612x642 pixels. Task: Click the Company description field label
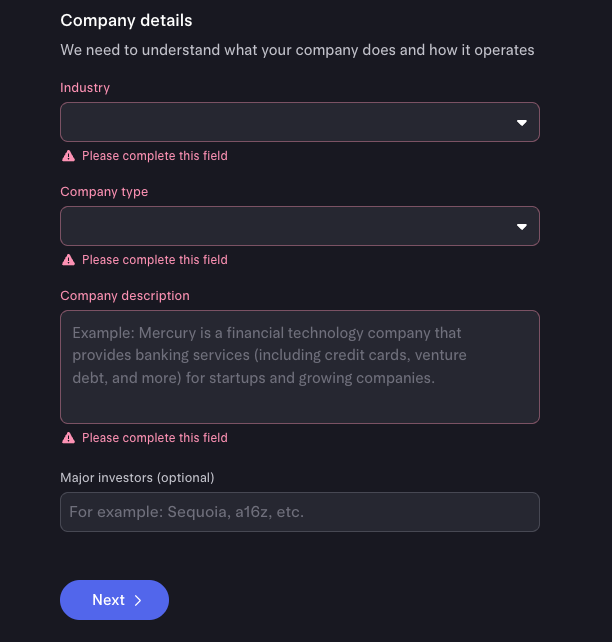pos(125,296)
